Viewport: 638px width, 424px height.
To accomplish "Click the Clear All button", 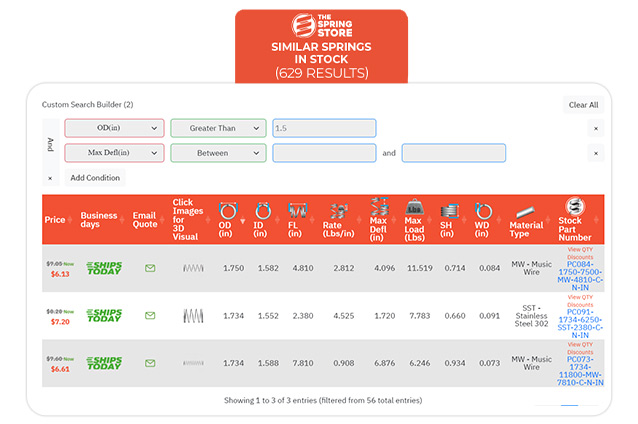I will coord(583,105).
